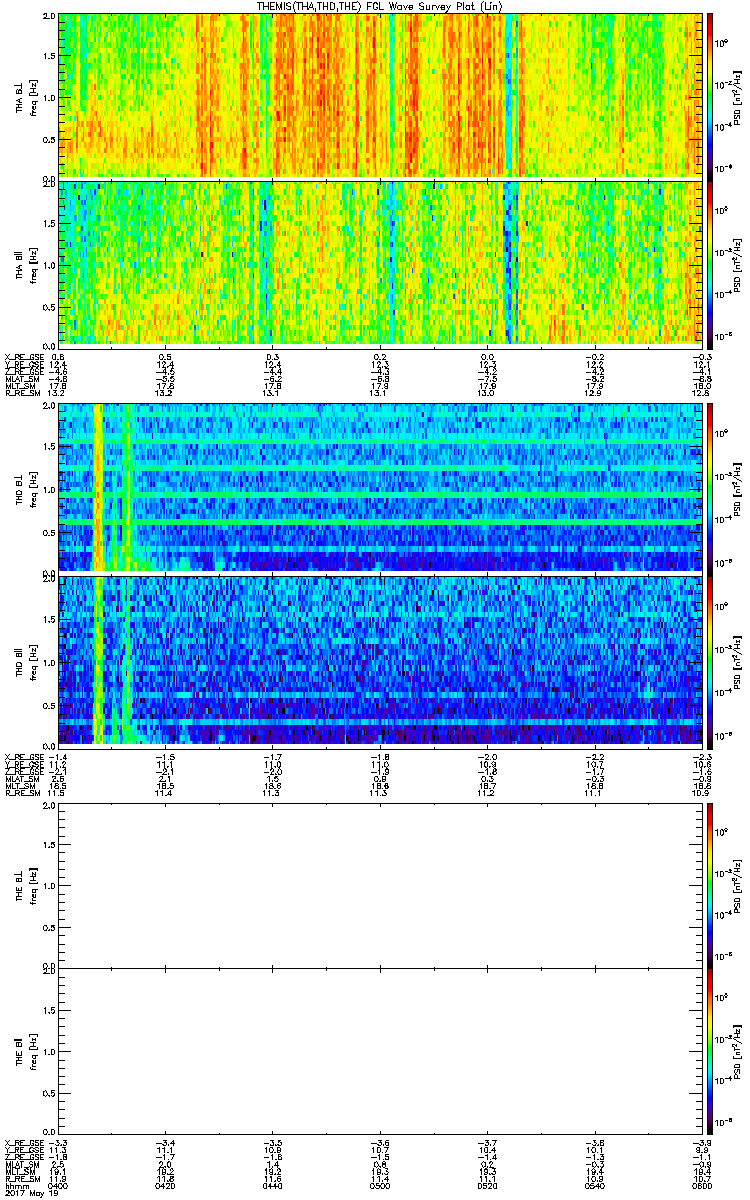The height and width of the screenshot is (1200, 750).
Task: Click the '0500' time label at bottom
Action: [380, 1185]
